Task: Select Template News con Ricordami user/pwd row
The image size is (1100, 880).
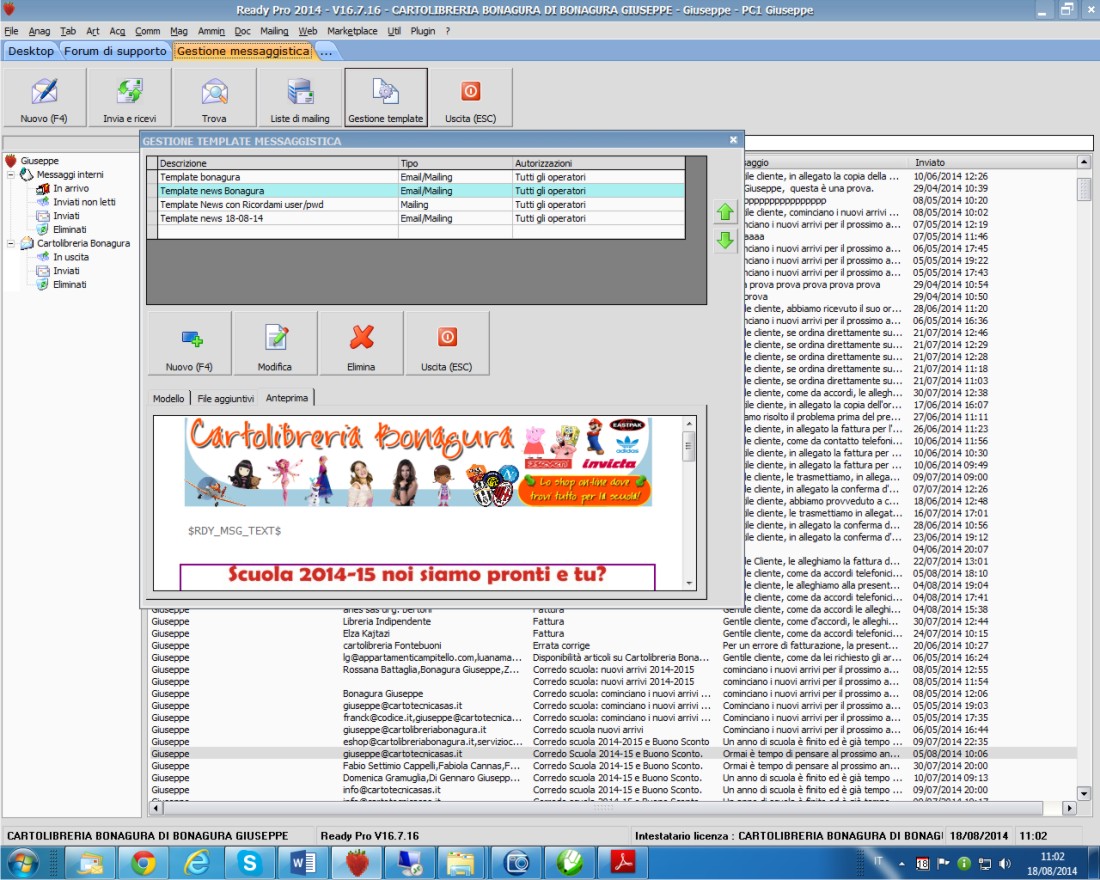Action: 416,204
